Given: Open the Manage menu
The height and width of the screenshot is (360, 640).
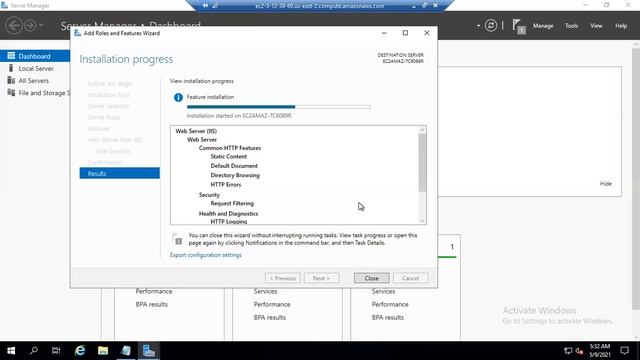Looking at the screenshot, I should (543, 26).
